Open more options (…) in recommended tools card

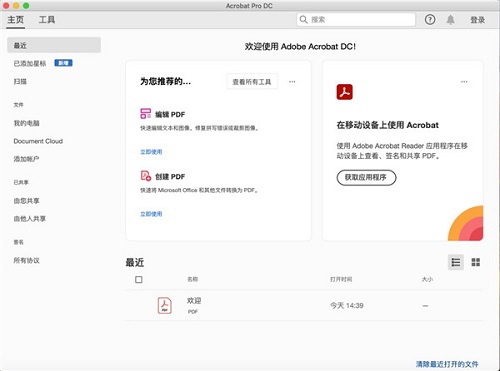[x=292, y=82]
